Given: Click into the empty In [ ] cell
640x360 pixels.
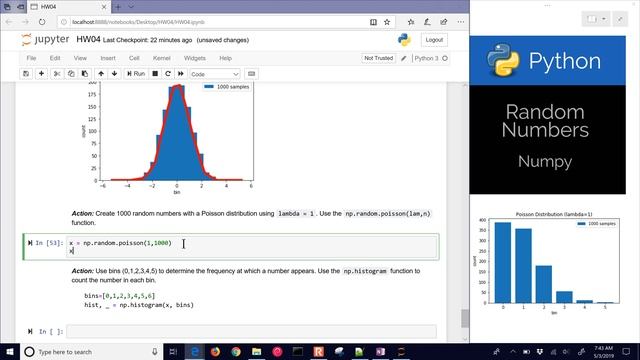Looking at the screenshot, I should [x=251, y=331].
